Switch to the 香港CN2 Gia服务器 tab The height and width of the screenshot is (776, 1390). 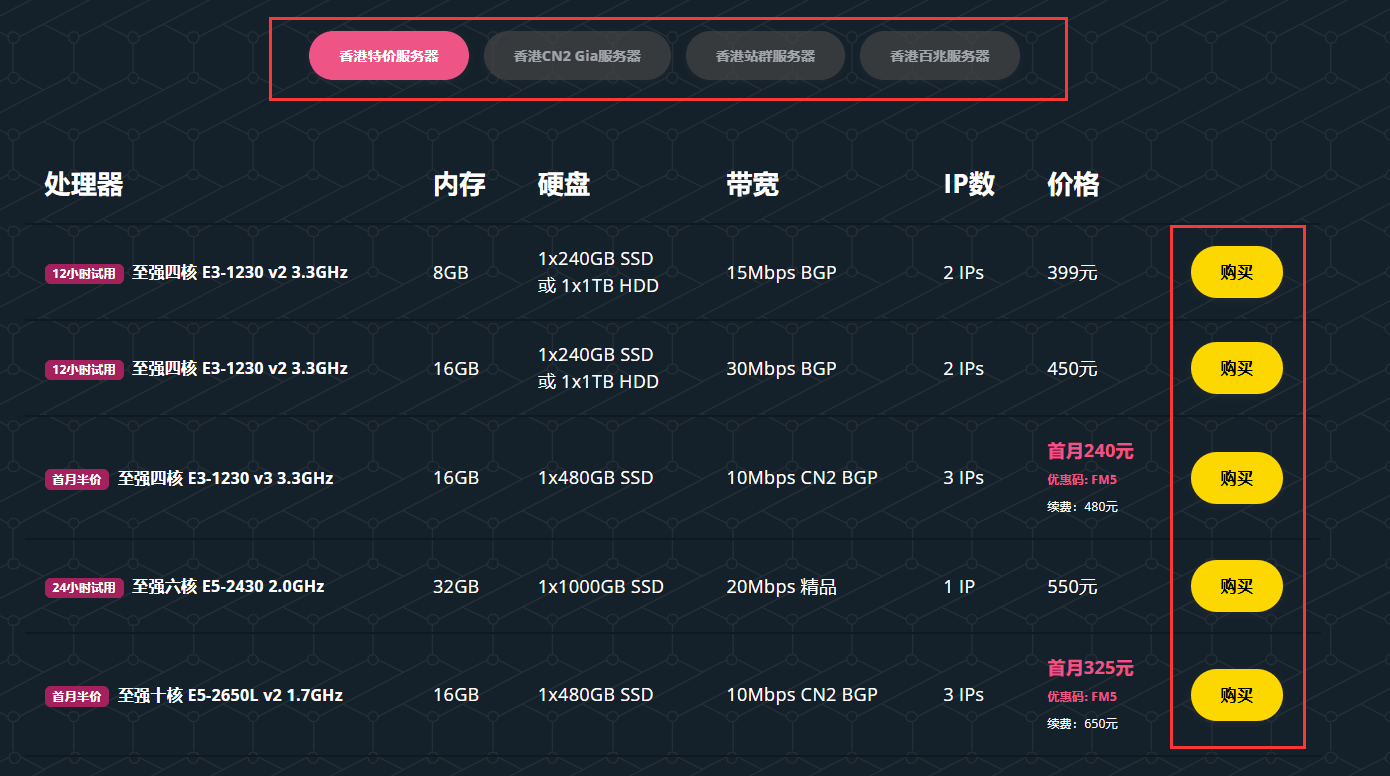point(577,56)
